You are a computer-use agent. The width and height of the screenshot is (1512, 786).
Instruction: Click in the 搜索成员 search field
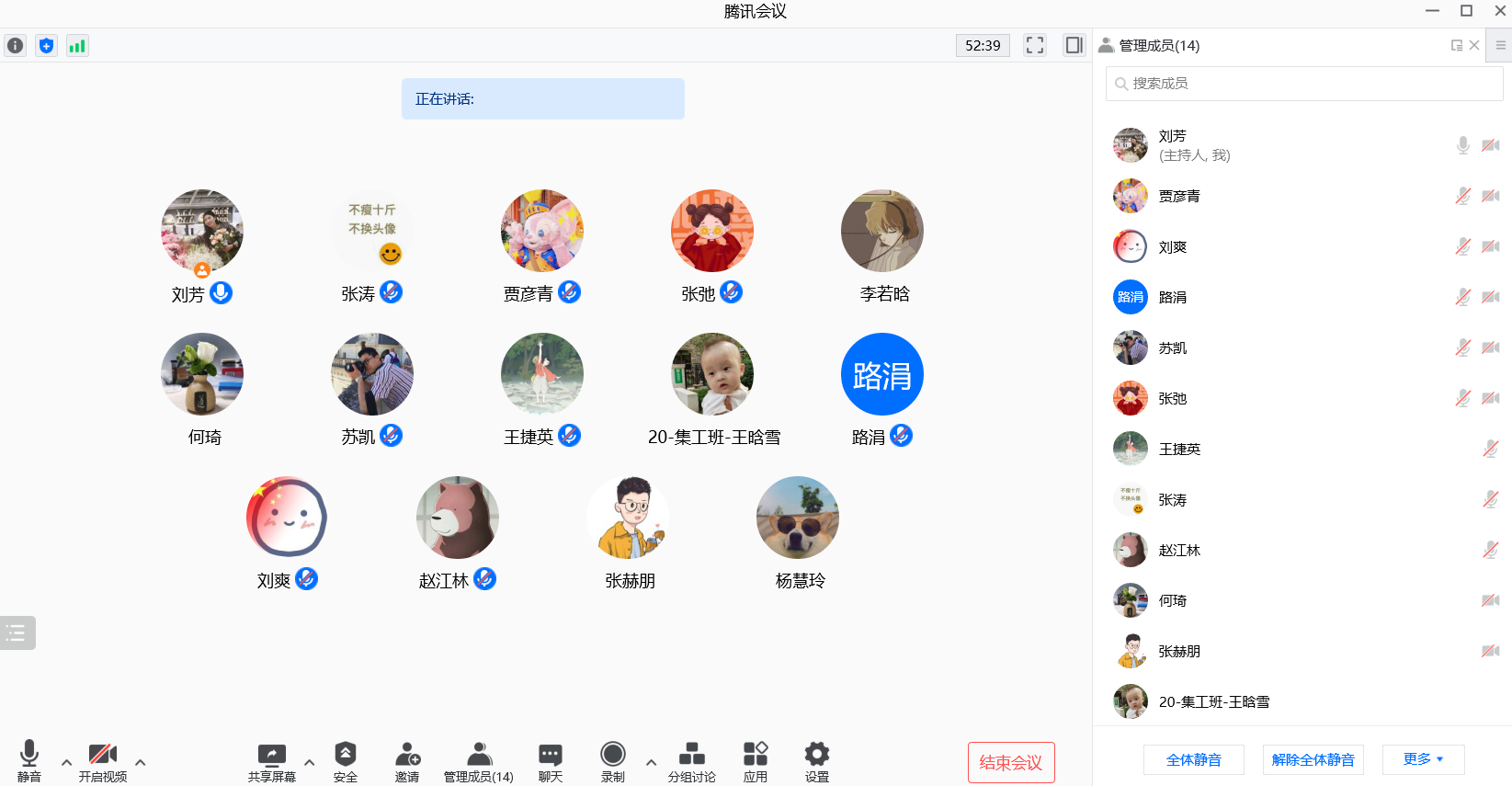click(x=1304, y=84)
